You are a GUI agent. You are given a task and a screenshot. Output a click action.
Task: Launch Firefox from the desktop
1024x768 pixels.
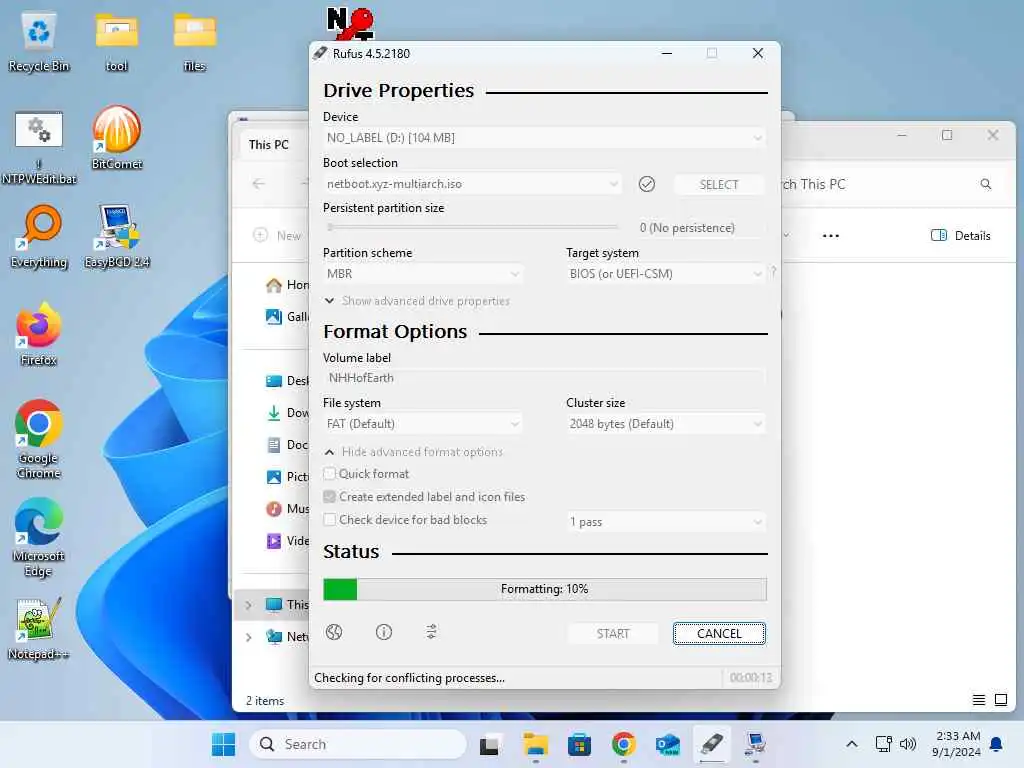pos(39,335)
